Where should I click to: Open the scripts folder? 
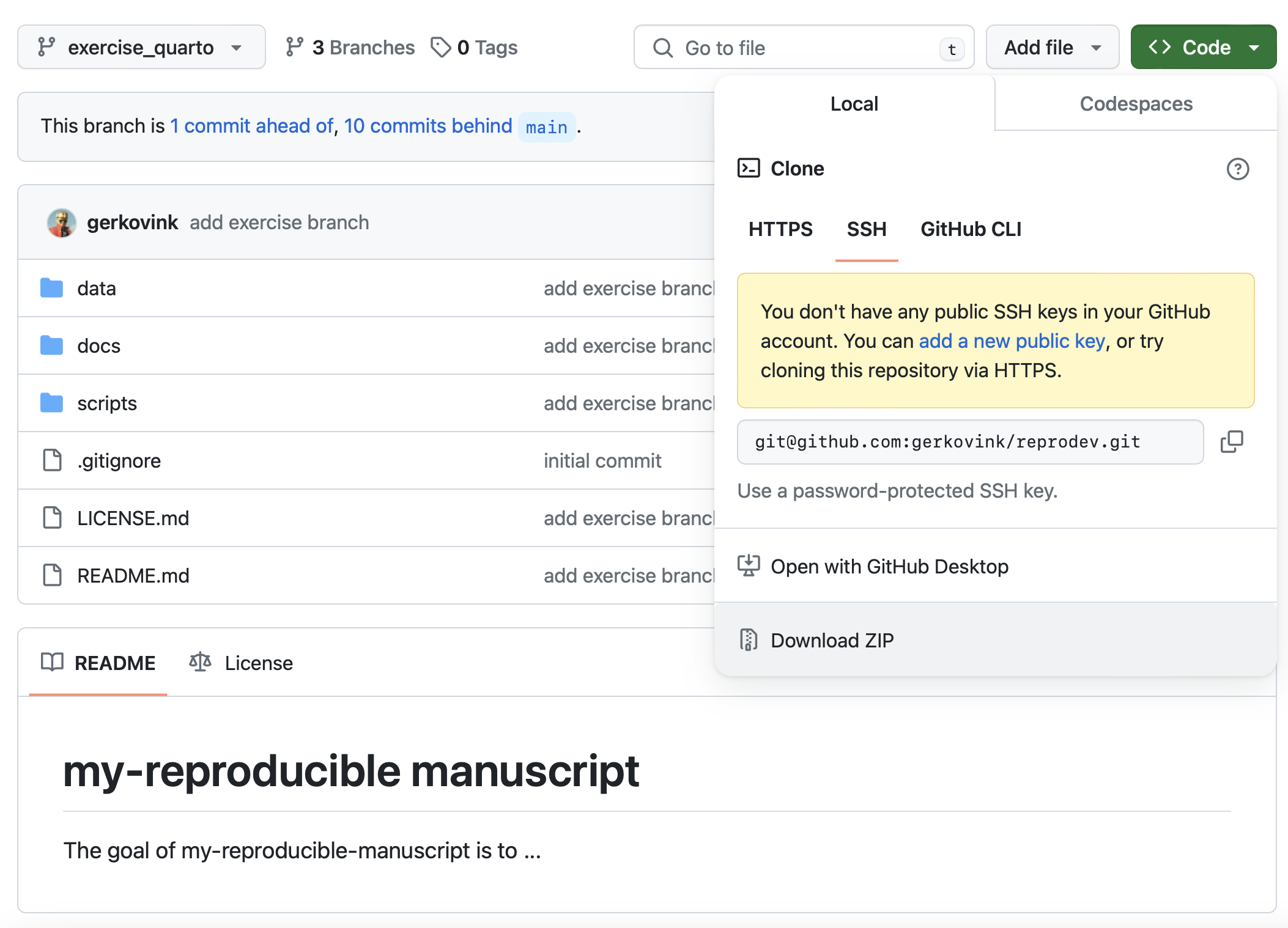coord(107,403)
